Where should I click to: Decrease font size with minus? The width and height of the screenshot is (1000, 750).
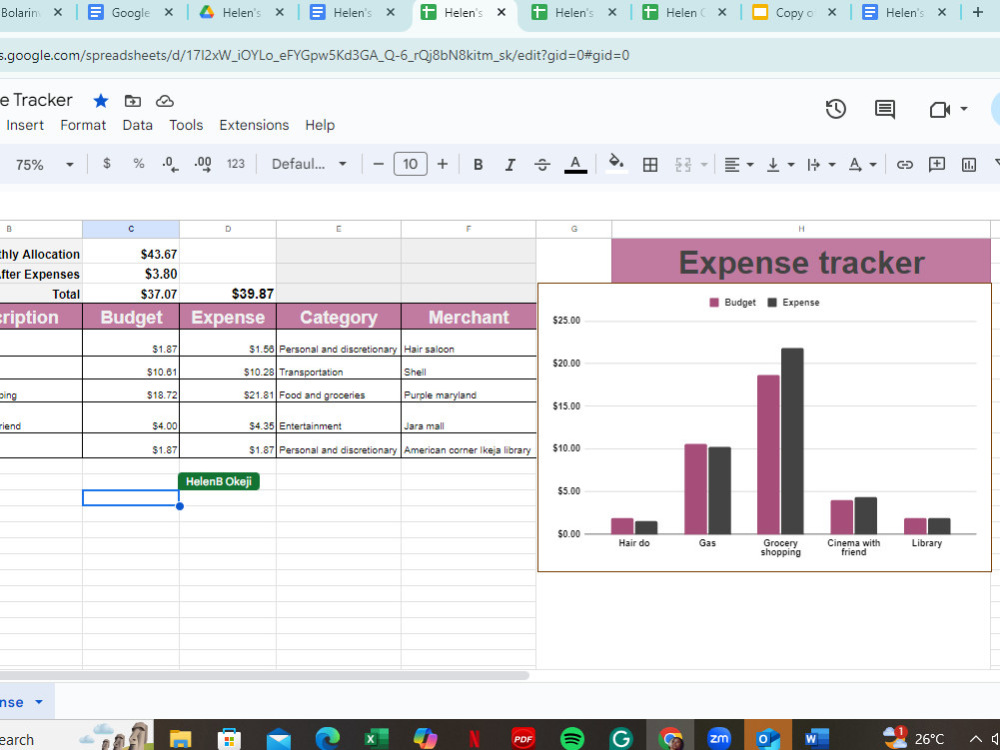coord(378,164)
